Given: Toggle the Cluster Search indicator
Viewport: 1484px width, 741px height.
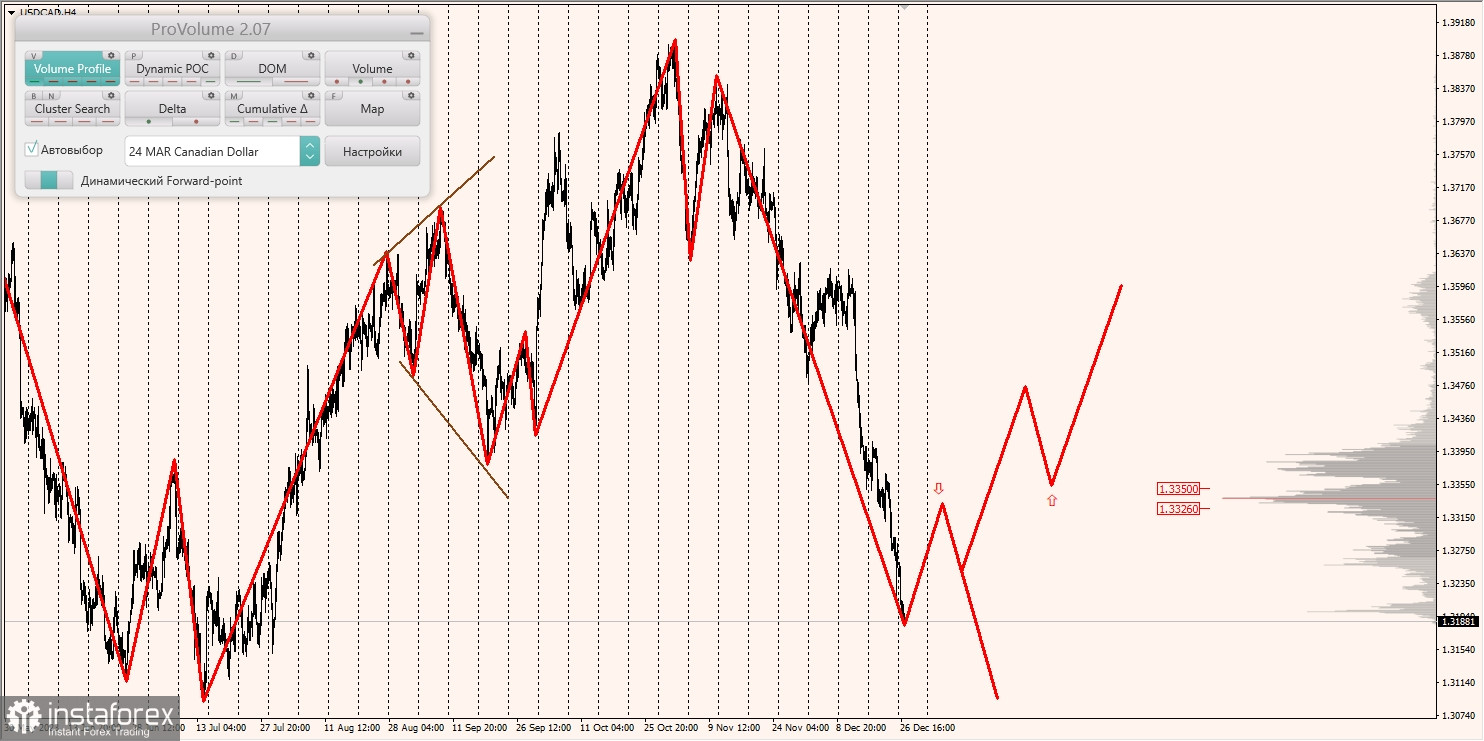Looking at the screenshot, I should click(72, 108).
